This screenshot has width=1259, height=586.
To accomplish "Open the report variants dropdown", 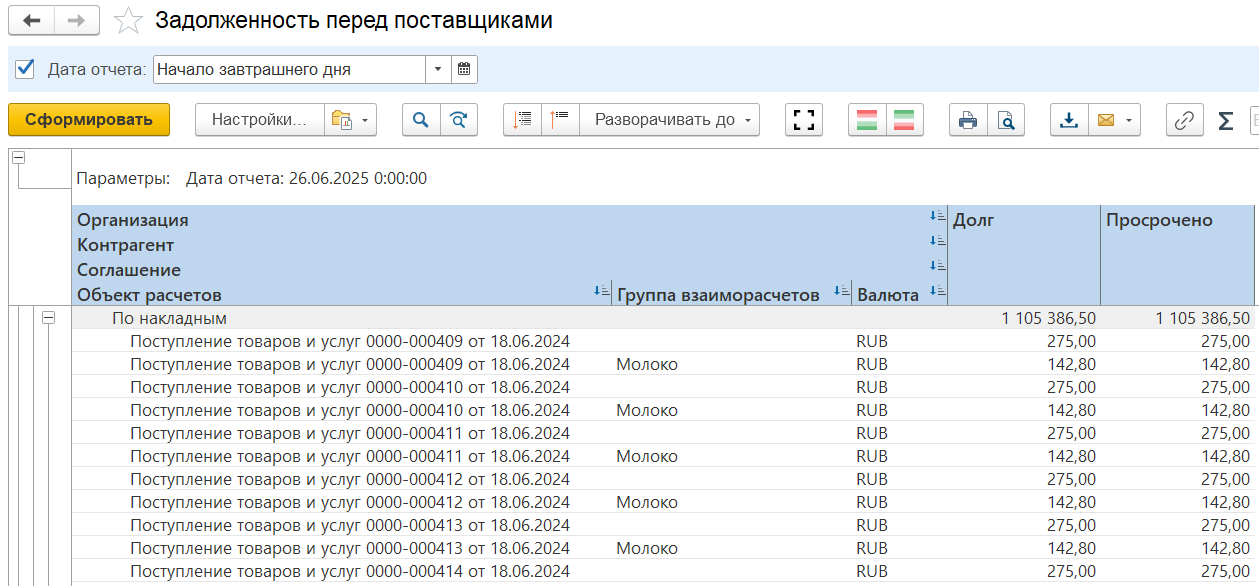I will click(350, 120).
